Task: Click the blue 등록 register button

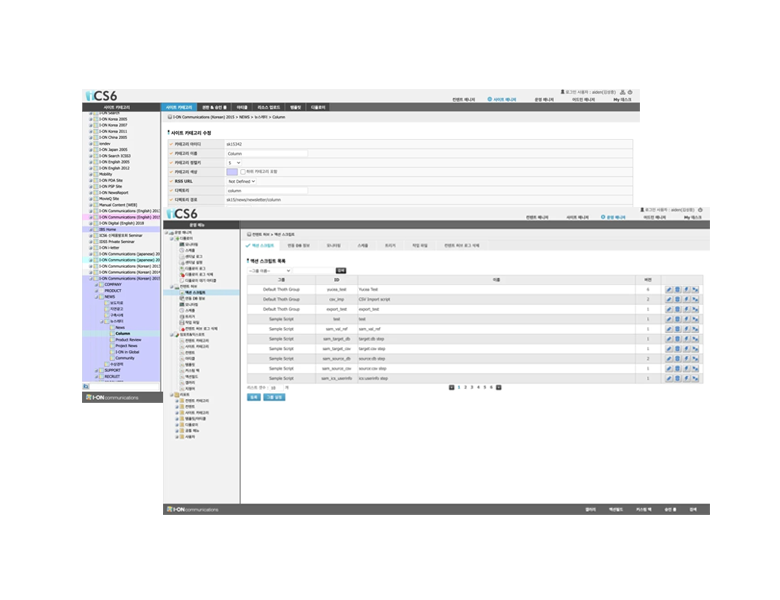Action: 253,397
